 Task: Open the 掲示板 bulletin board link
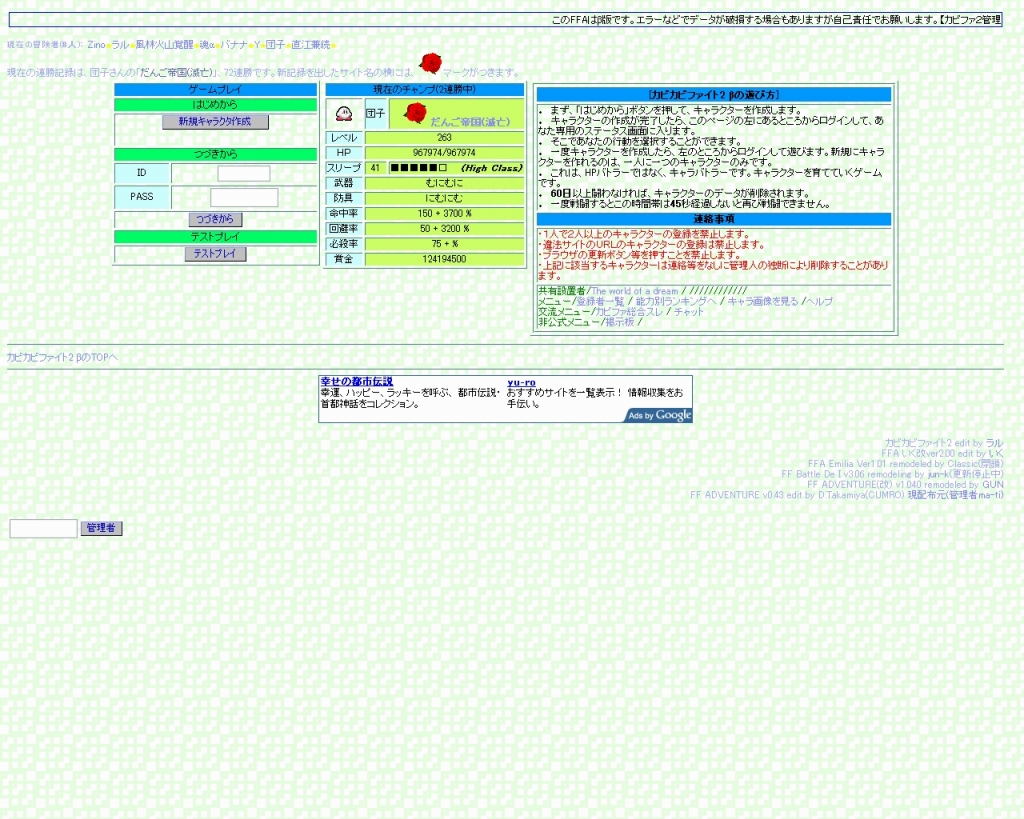click(620, 322)
